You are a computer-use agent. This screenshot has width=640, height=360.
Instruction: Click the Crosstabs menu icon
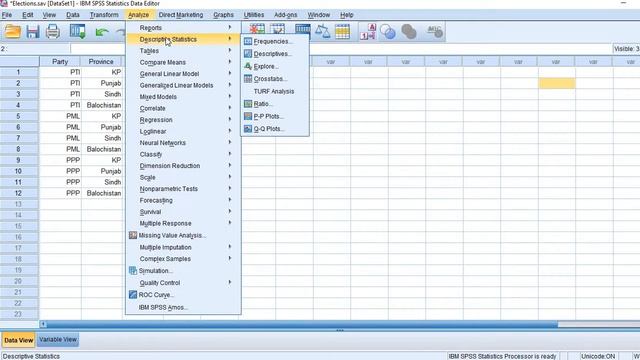(248, 79)
